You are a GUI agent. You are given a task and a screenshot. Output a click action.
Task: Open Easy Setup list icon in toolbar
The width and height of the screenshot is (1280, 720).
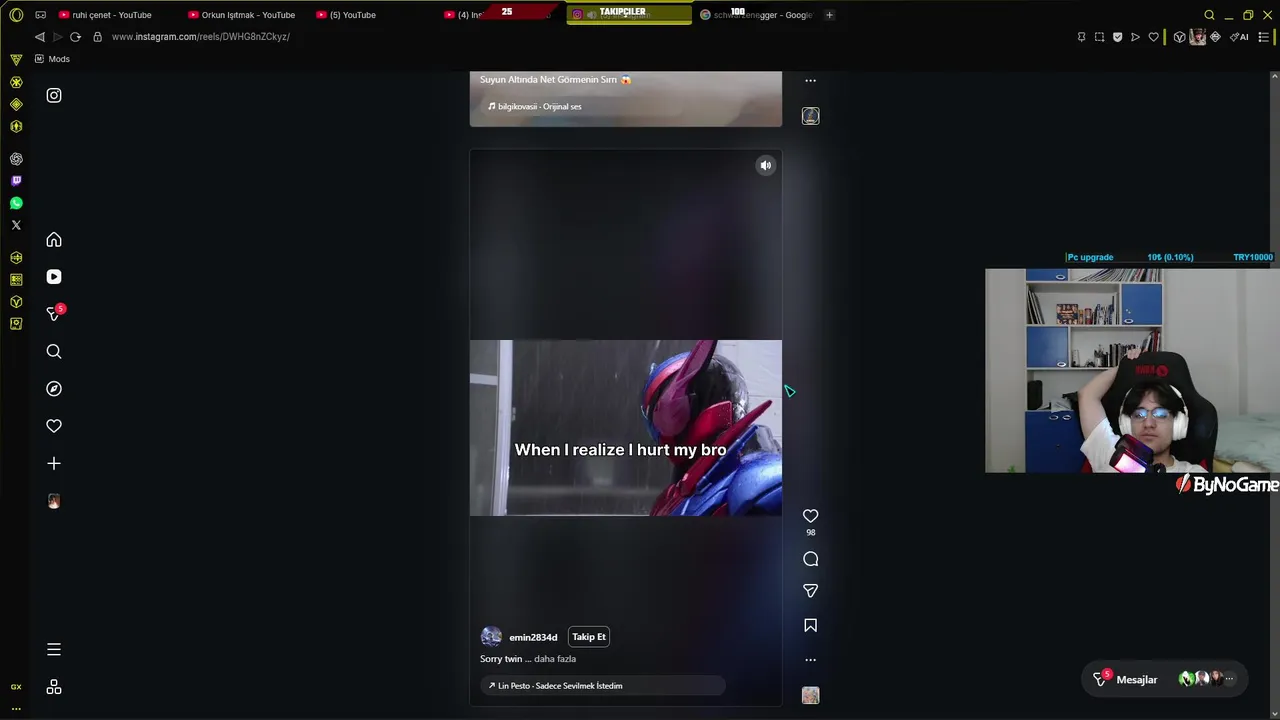1264,37
